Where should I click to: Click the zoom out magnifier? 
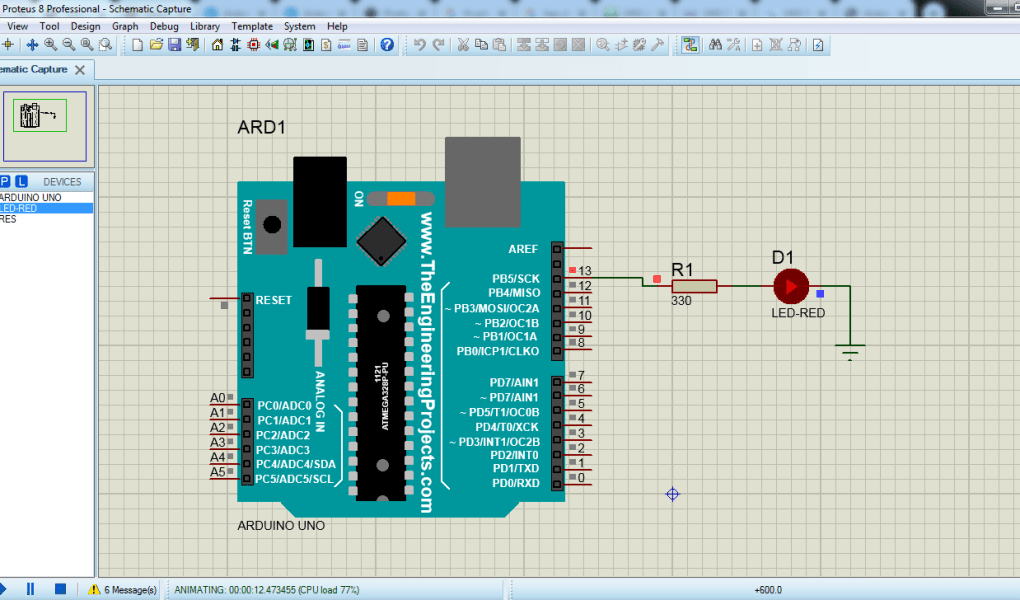(x=68, y=45)
